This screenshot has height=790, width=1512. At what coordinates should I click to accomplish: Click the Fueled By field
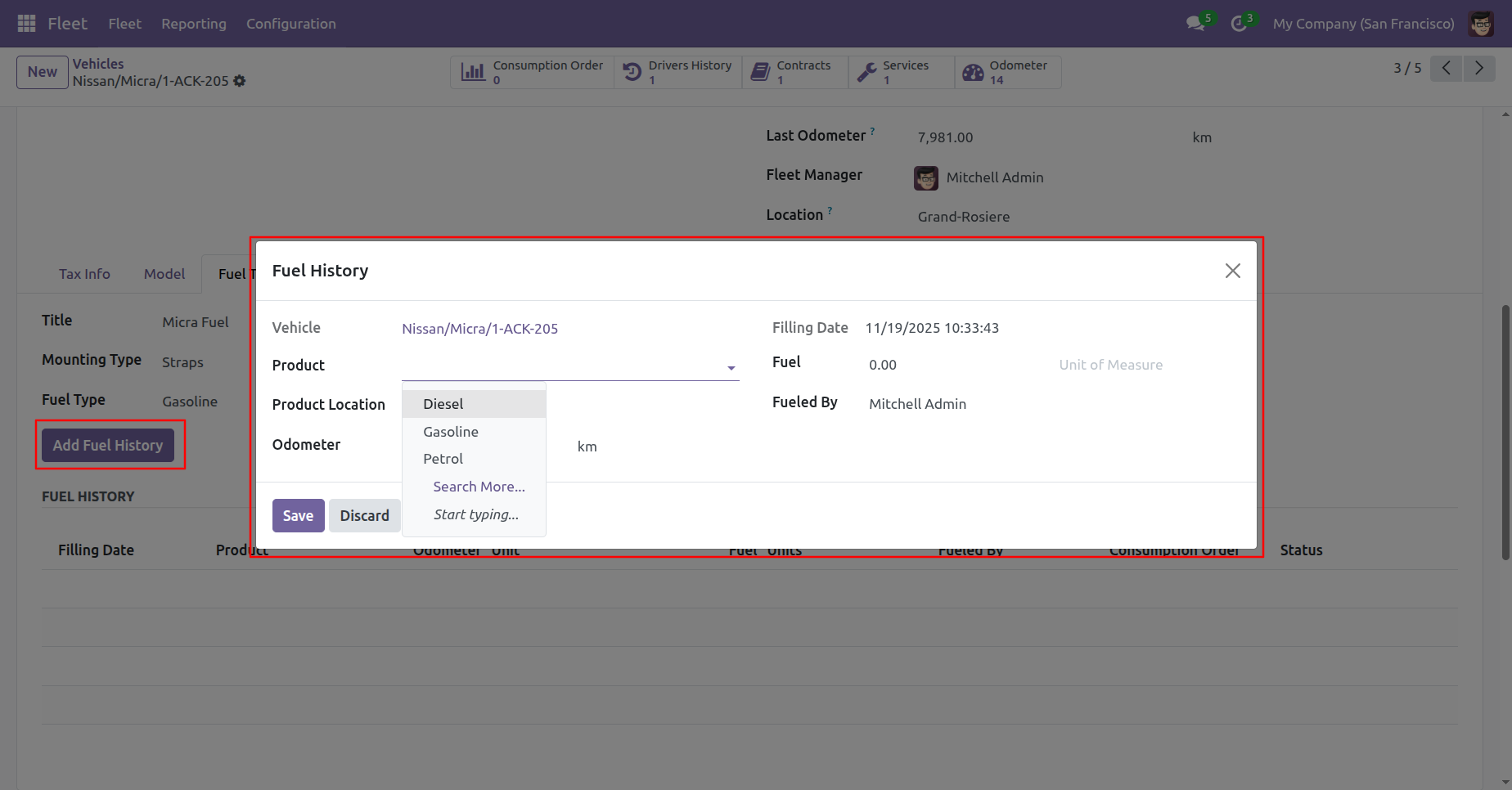pyautogui.click(x=1054, y=404)
